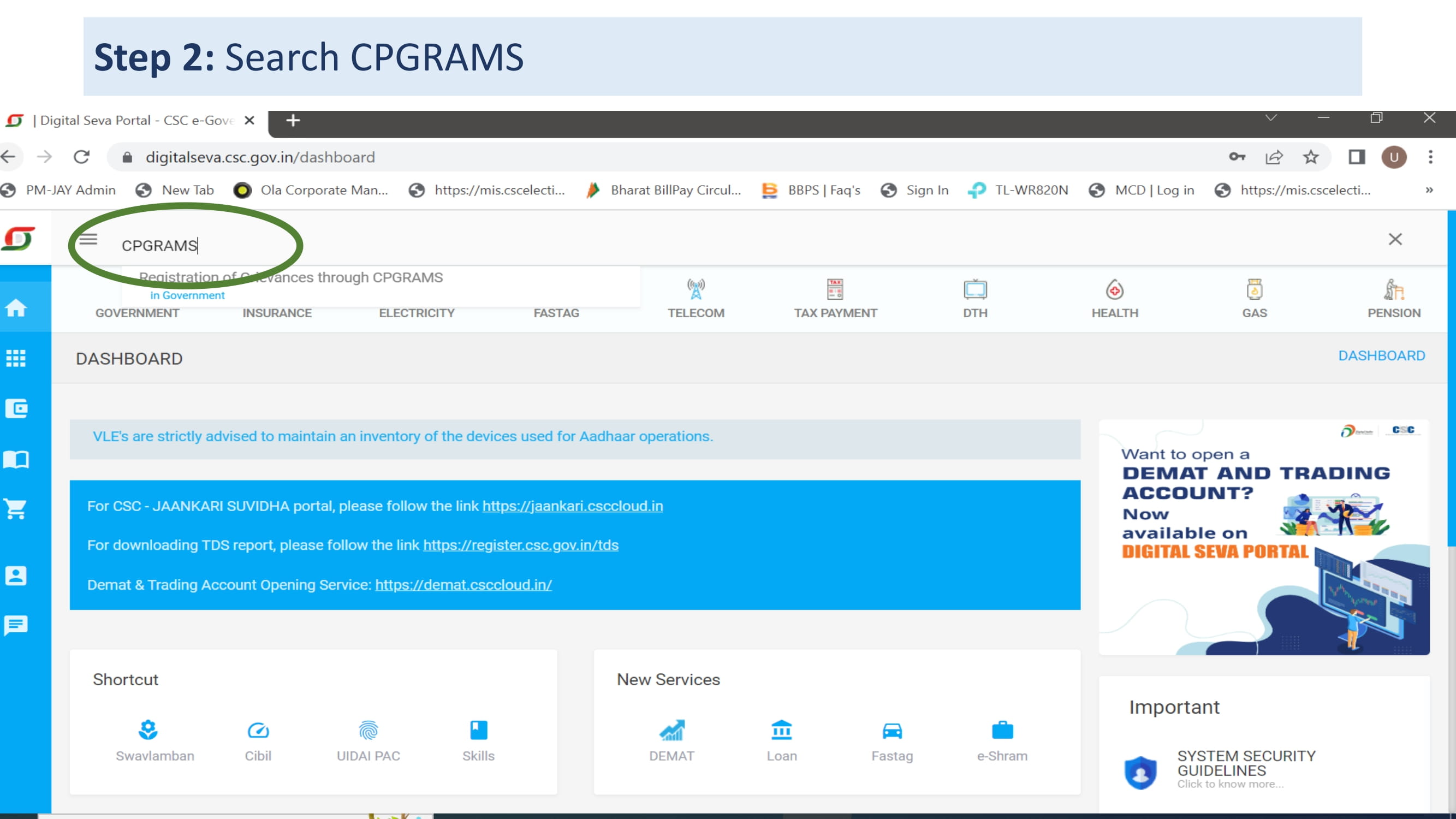Open System Security Guidelines item
Viewport: 1456px width, 819px height.
click(1221, 769)
